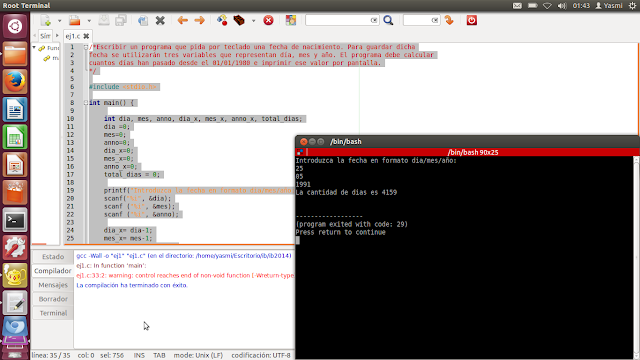
Task: Click the gcc -Wall compile command line
Action: click(x=184, y=256)
